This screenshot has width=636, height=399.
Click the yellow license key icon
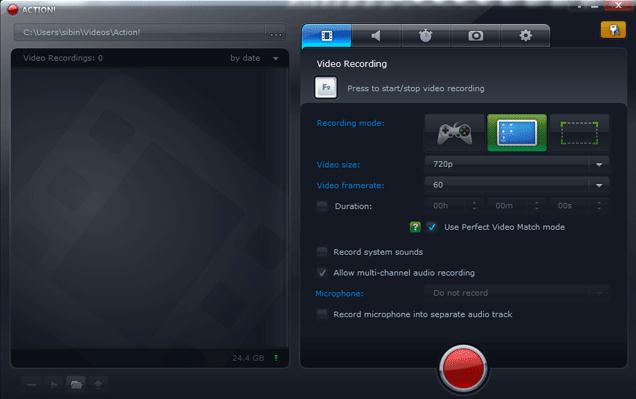coord(613,30)
